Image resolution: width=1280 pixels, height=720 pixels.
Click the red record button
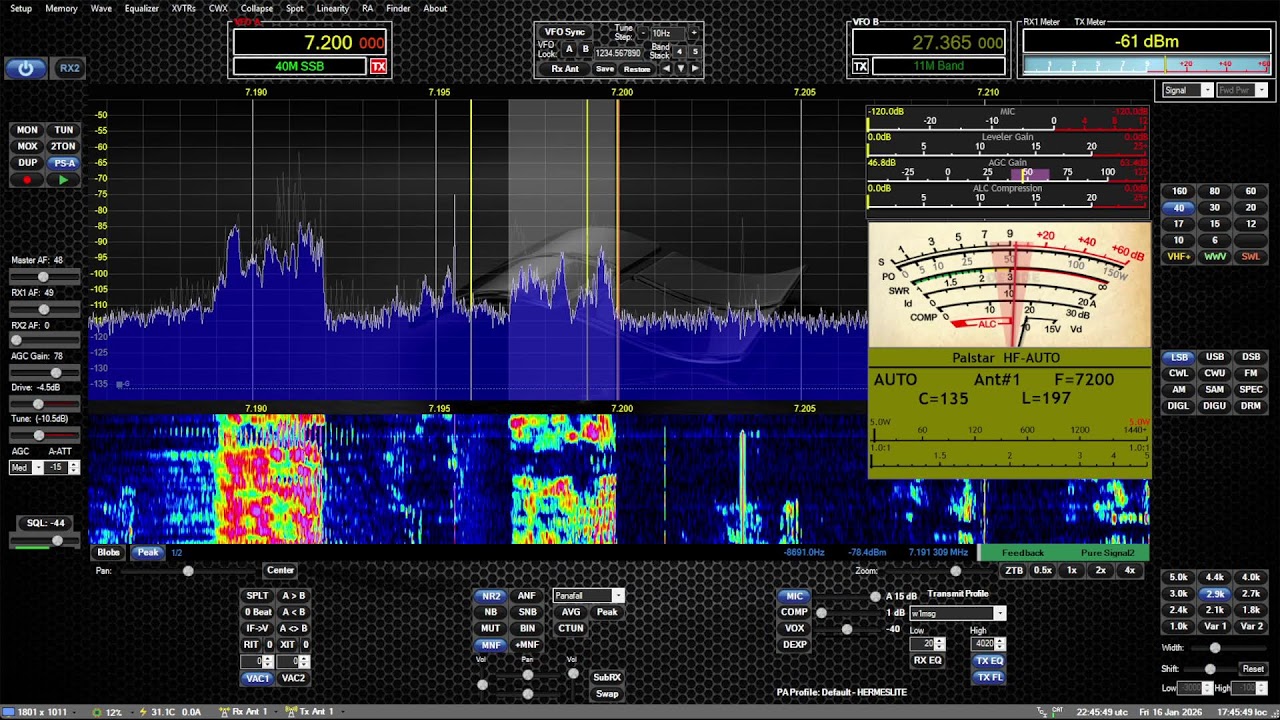tap(27, 180)
